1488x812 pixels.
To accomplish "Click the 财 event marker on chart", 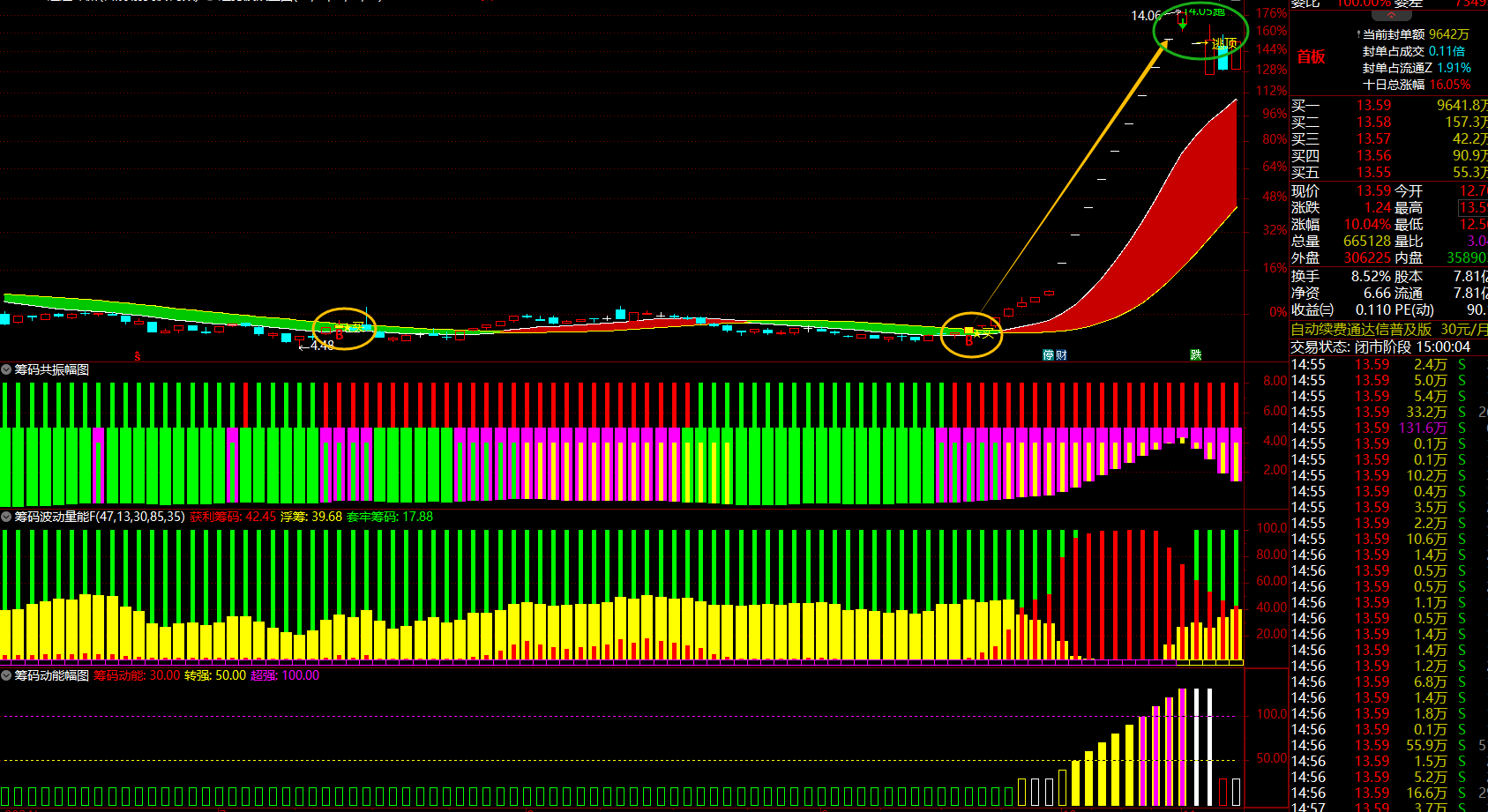I will [1061, 355].
